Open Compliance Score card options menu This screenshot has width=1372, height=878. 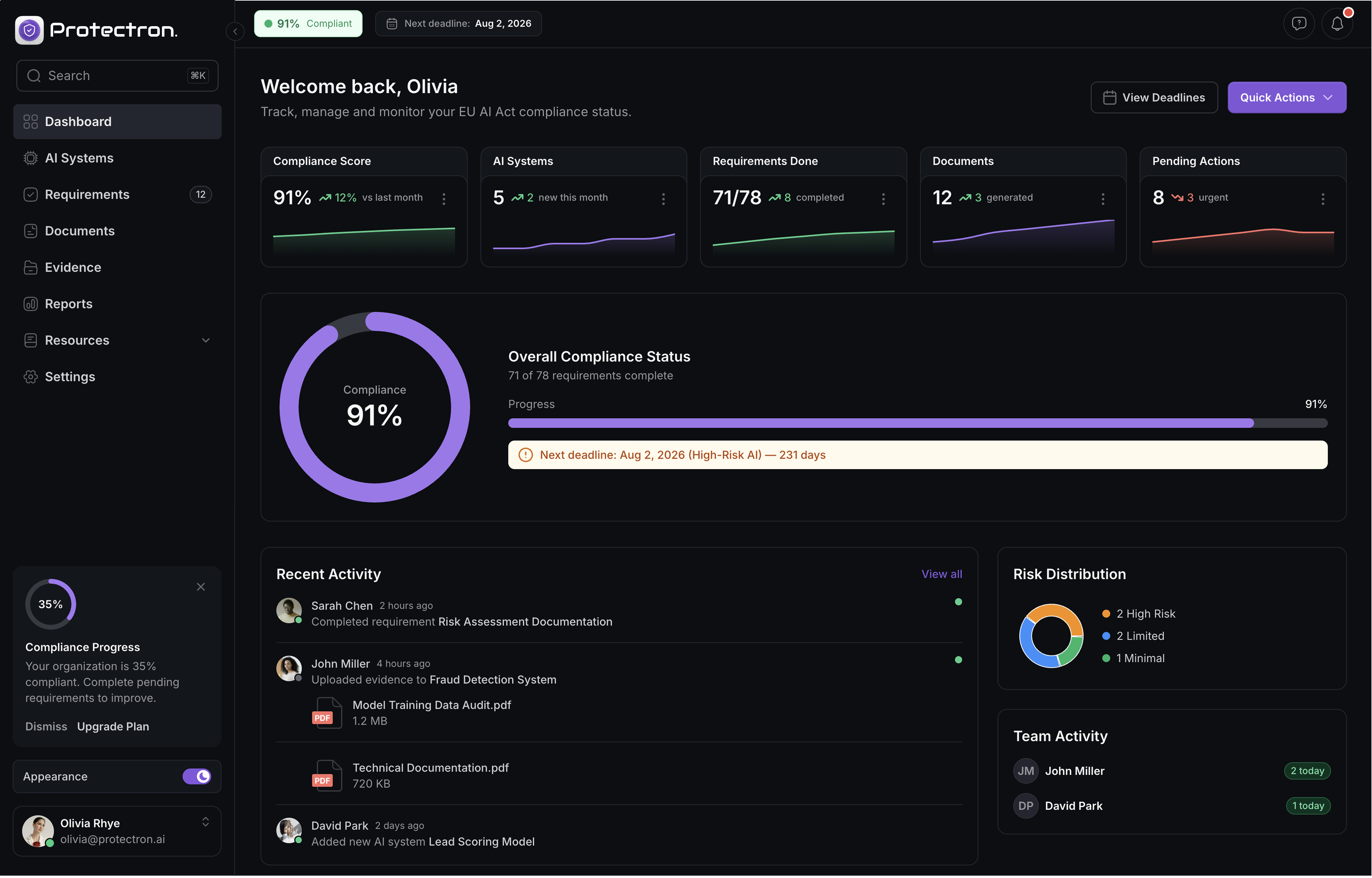(444, 199)
